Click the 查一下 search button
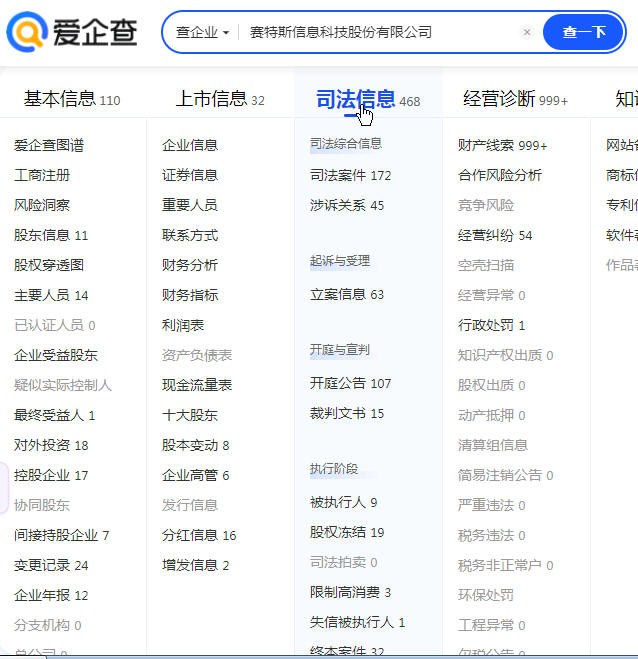Image resolution: width=638 pixels, height=659 pixels. (x=583, y=32)
